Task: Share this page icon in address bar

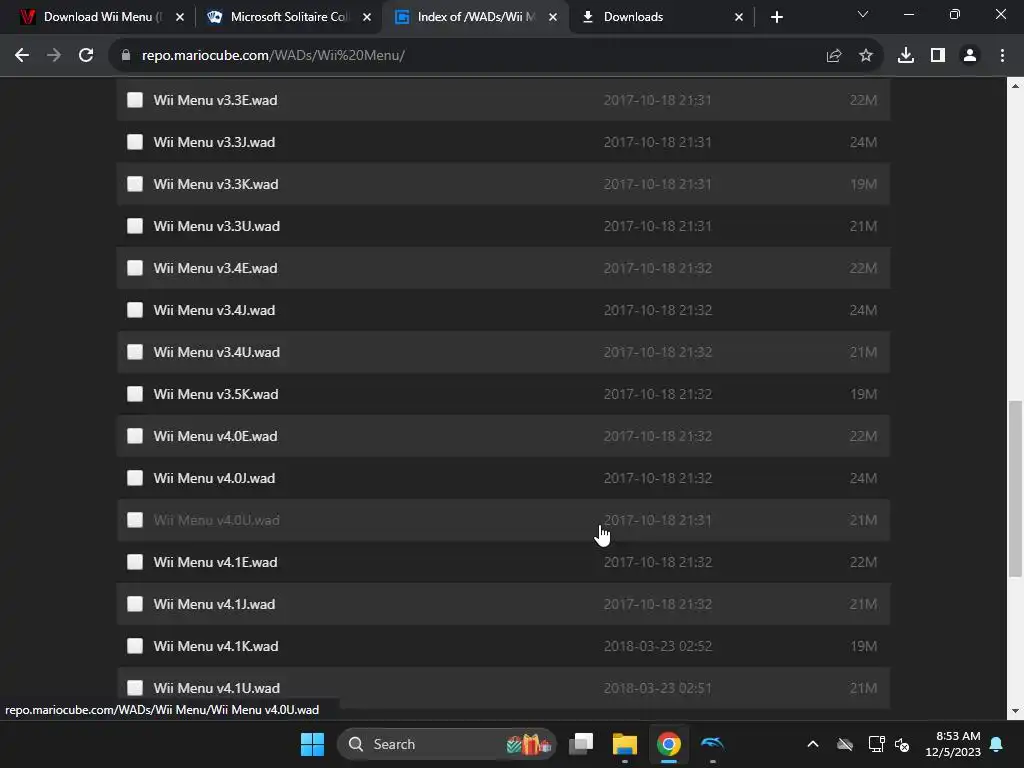Action: tap(833, 56)
